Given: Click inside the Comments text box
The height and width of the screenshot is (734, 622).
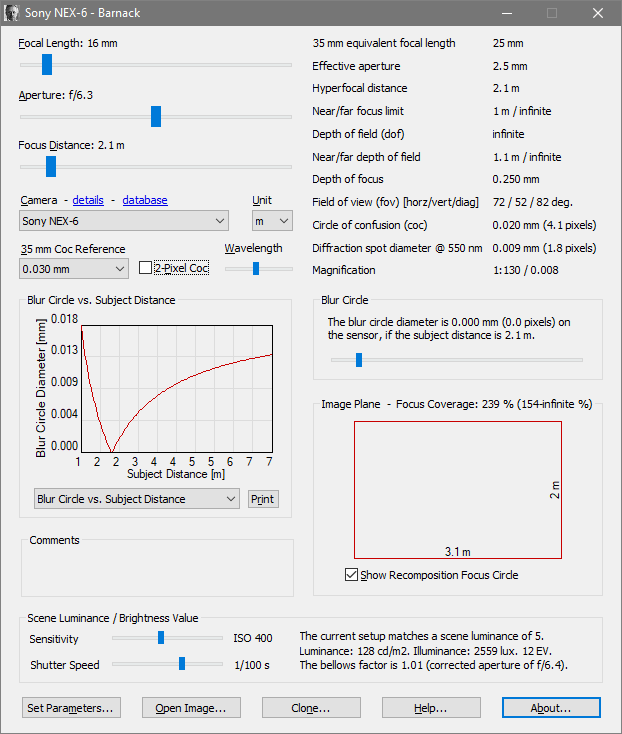Looking at the screenshot, I should 157,570.
